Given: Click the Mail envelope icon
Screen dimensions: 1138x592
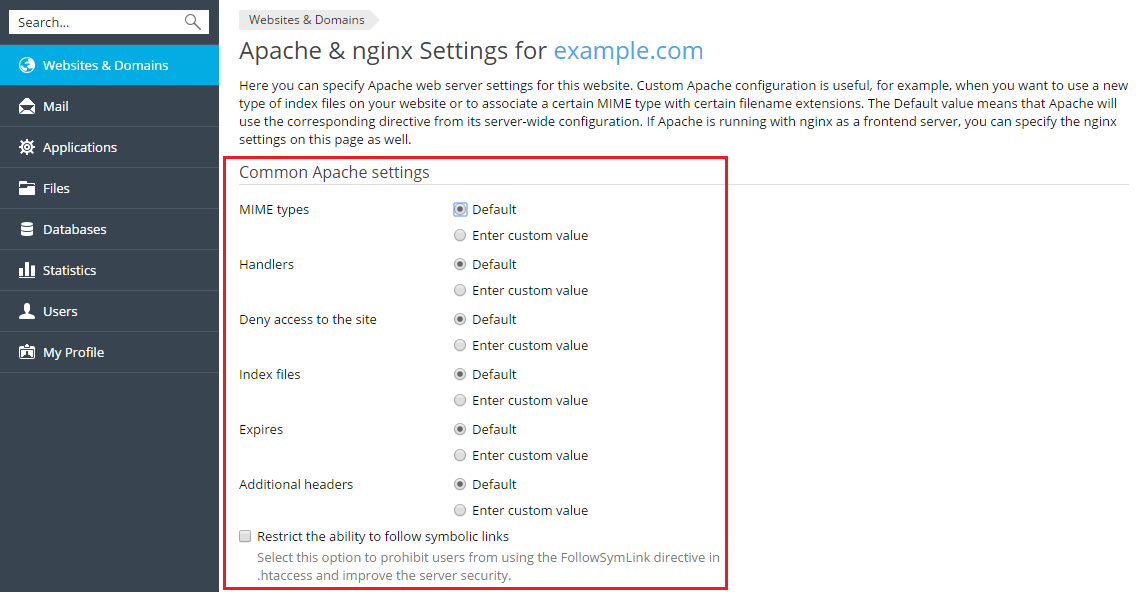Looking at the screenshot, I should (x=27, y=106).
